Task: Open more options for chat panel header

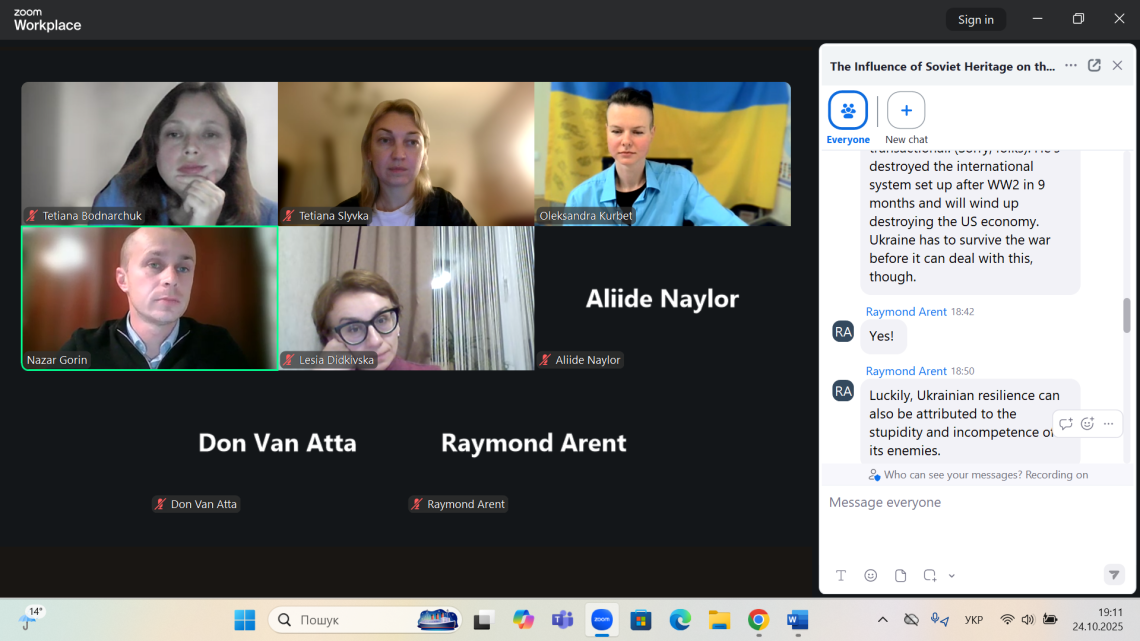Action: pyautogui.click(x=1071, y=66)
